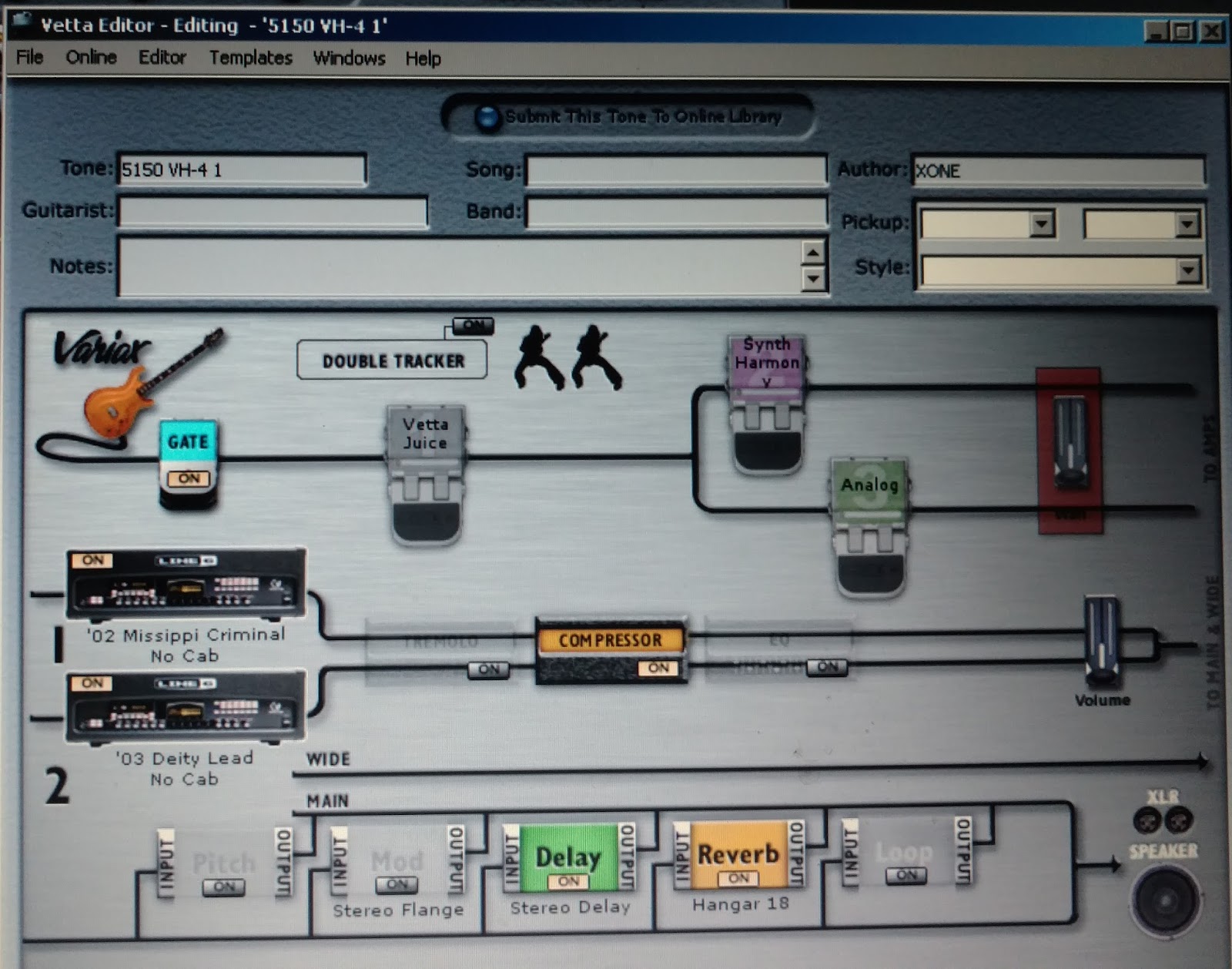Select the Synth Harmony stompbox pedal
This screenshot has width=1232, height=969.
[767, 403]
